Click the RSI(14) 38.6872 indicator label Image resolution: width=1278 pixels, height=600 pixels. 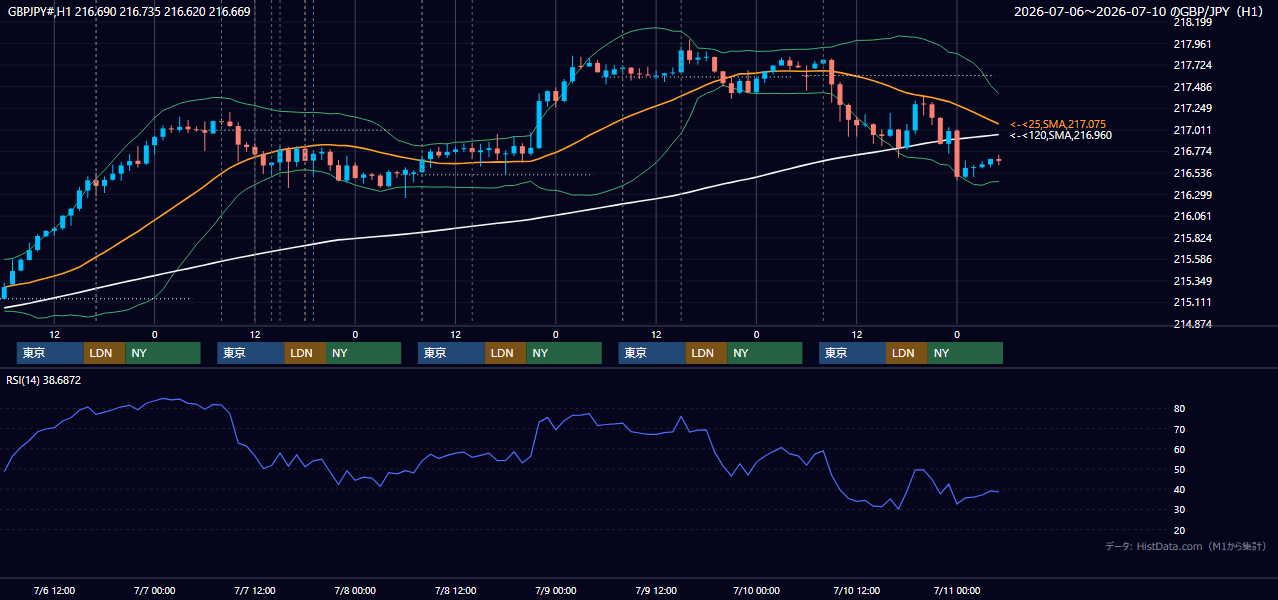(44, 380)
